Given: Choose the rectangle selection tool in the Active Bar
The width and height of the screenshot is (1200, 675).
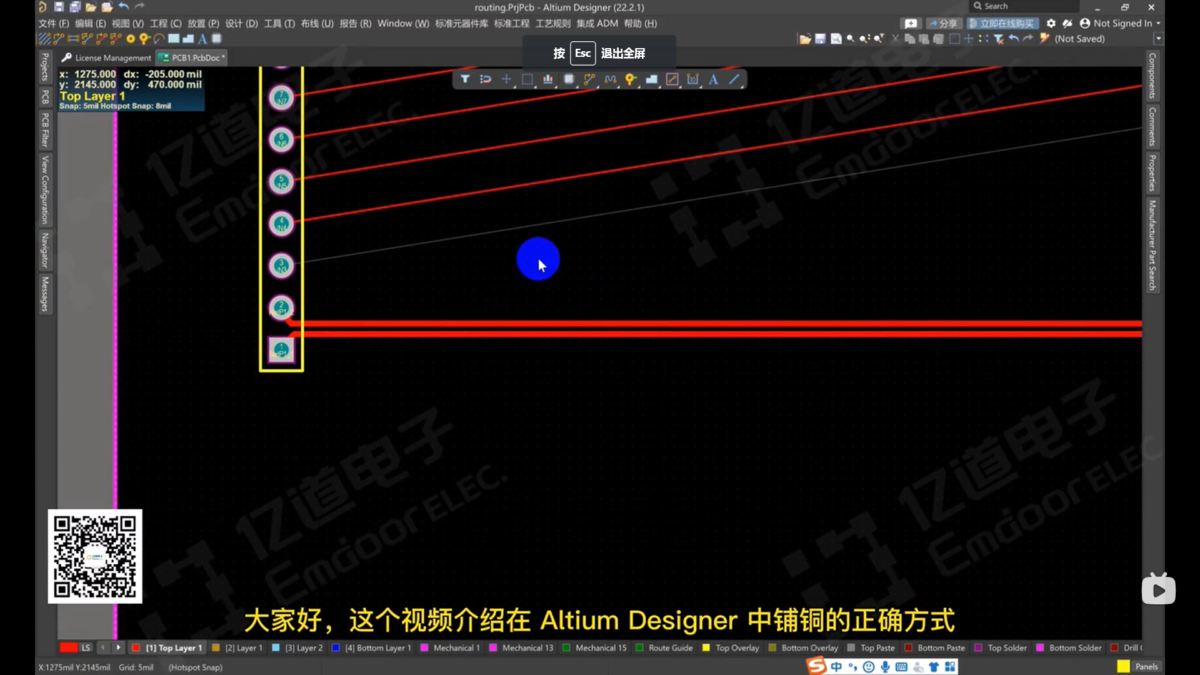Looking at the screenshot, I should (527, 79).
